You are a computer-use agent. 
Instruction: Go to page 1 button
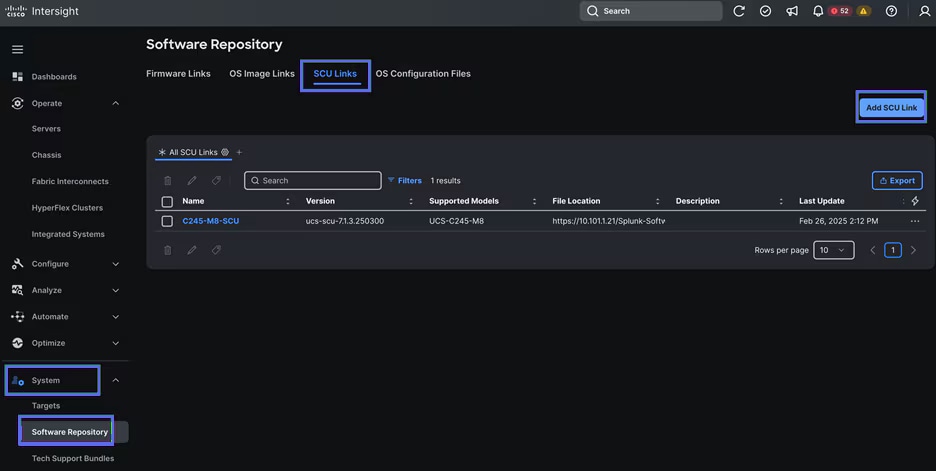click(893, 250)
